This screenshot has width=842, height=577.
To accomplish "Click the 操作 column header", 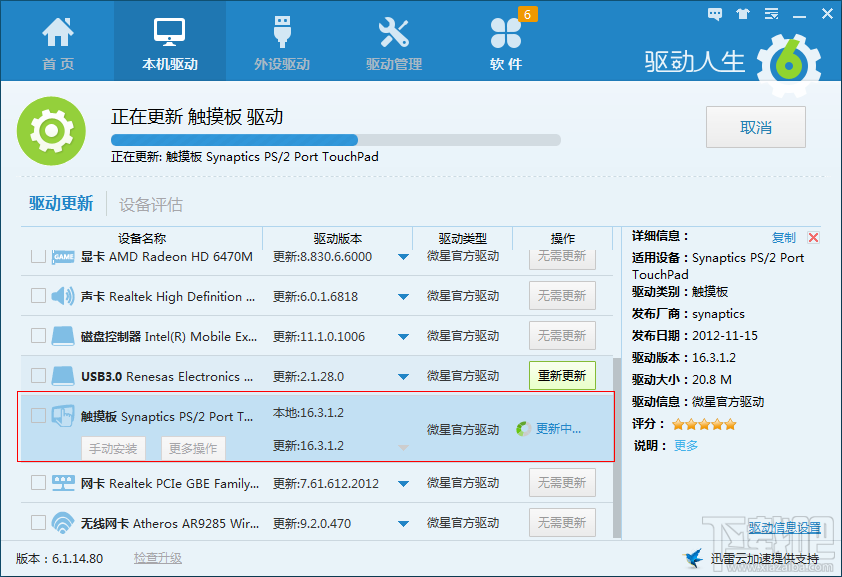I will pyautogui.click(x=563, y=239).
